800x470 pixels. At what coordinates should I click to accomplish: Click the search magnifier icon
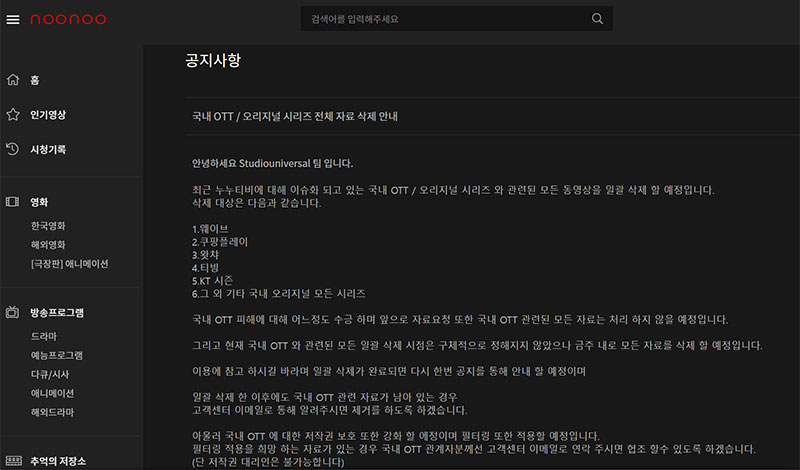[597, 19]
